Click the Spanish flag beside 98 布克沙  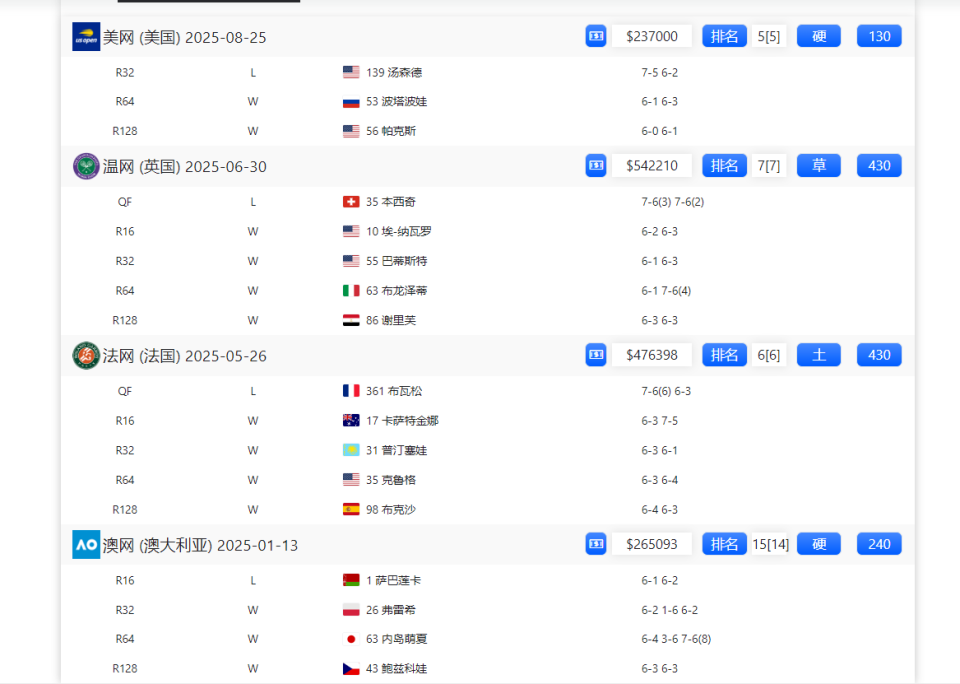coord(351,509)
